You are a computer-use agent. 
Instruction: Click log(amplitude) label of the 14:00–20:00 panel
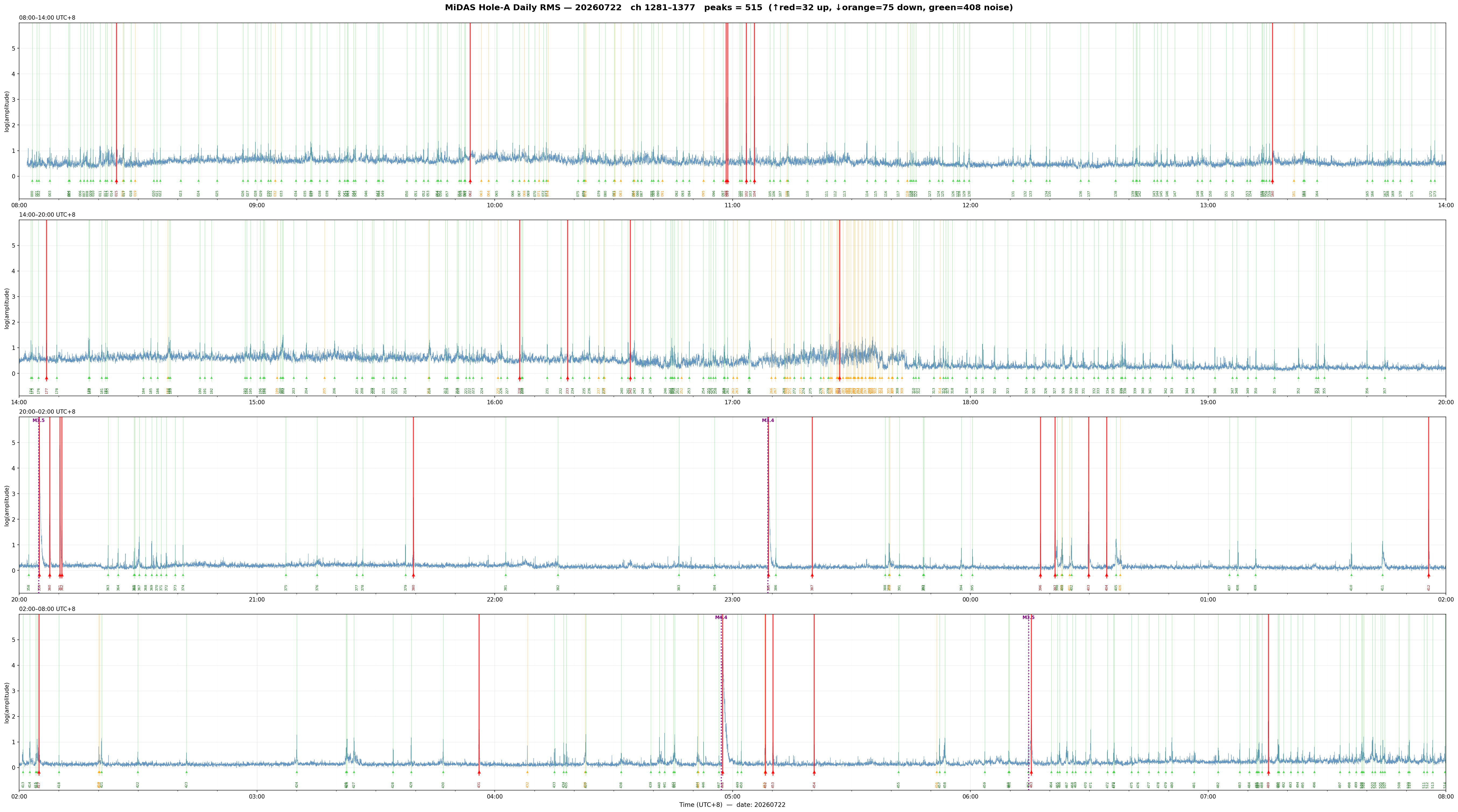coord(7,308)
